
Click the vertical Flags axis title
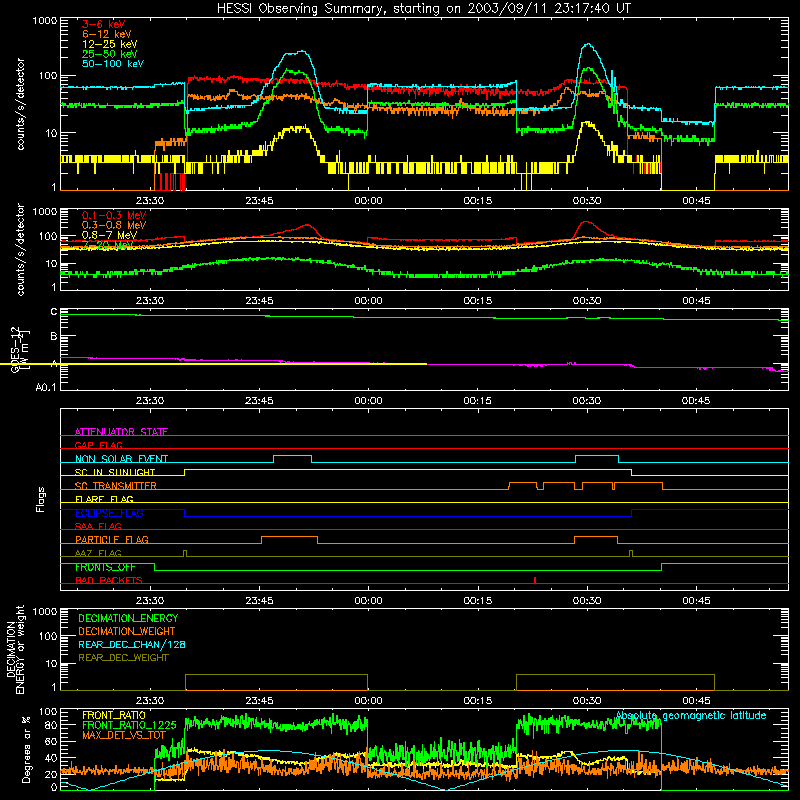click(41, 499)
